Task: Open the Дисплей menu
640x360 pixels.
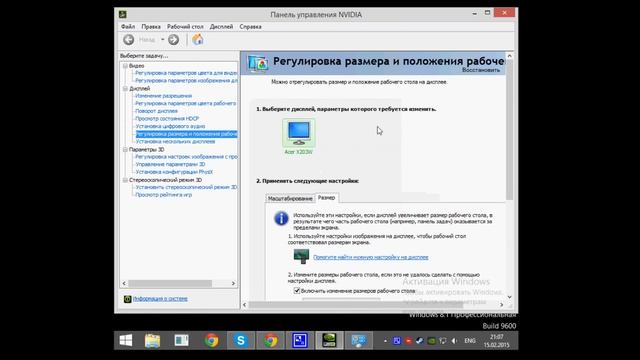Action: click(221, 27)
